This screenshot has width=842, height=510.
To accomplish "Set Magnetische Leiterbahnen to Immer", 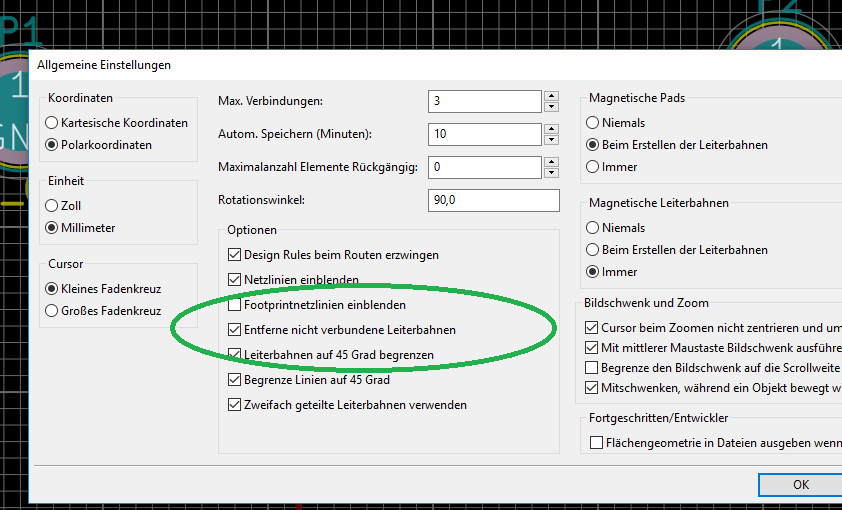I will click(x=592, y=272).
